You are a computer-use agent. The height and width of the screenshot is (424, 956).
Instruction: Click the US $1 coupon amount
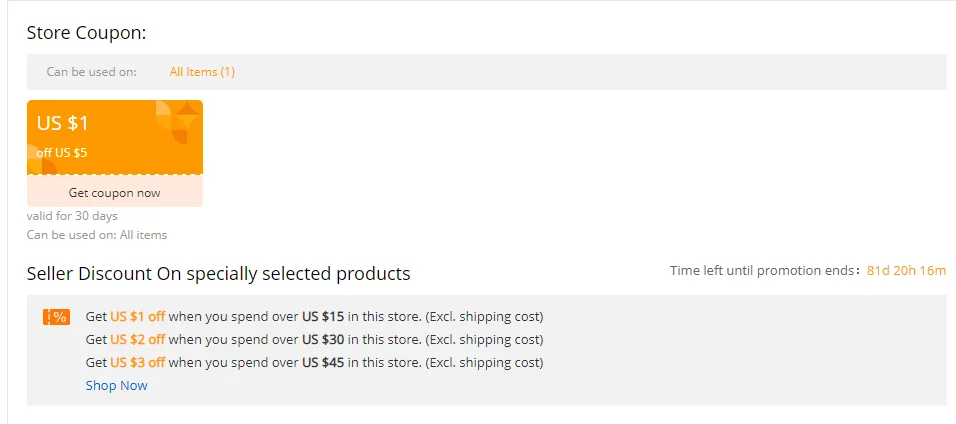click(x=63, y=124)
